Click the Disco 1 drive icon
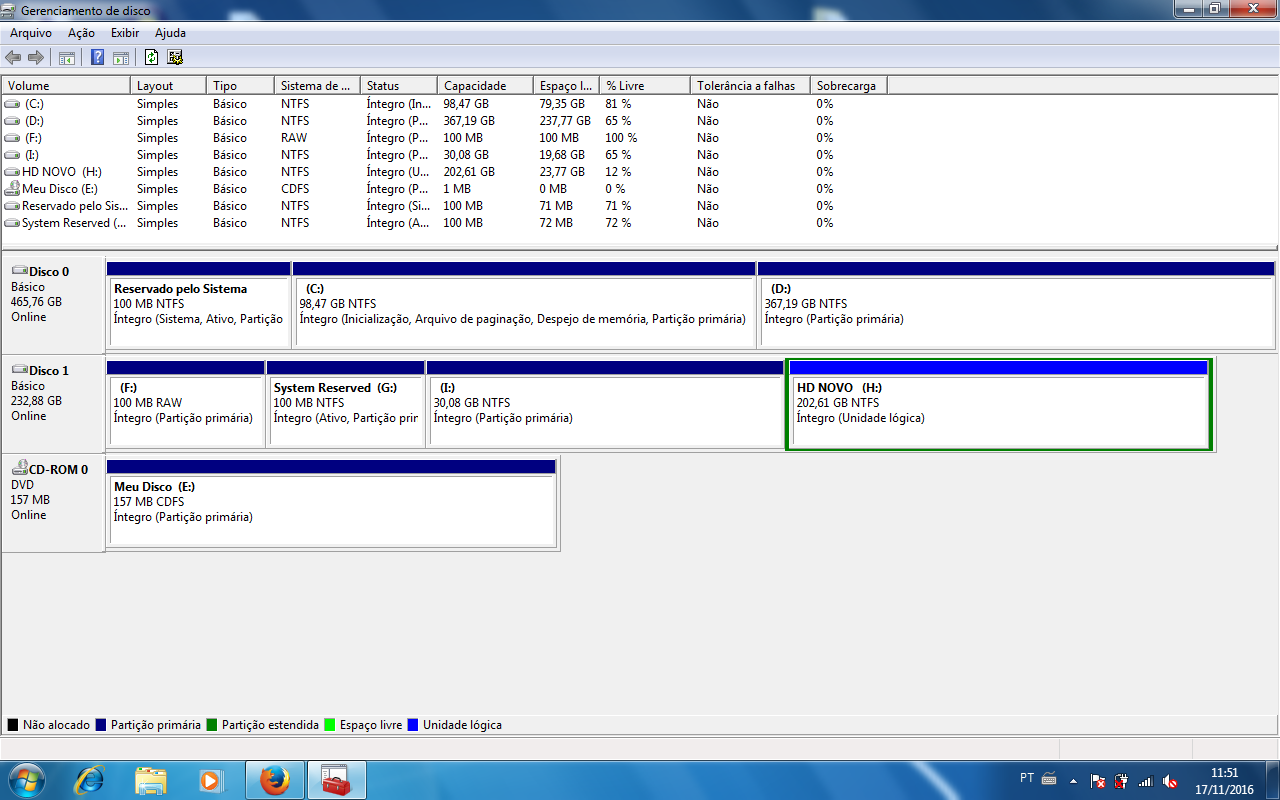This screenshot has width=1280, height=800. pyautogui.click(x=20, y=370)
